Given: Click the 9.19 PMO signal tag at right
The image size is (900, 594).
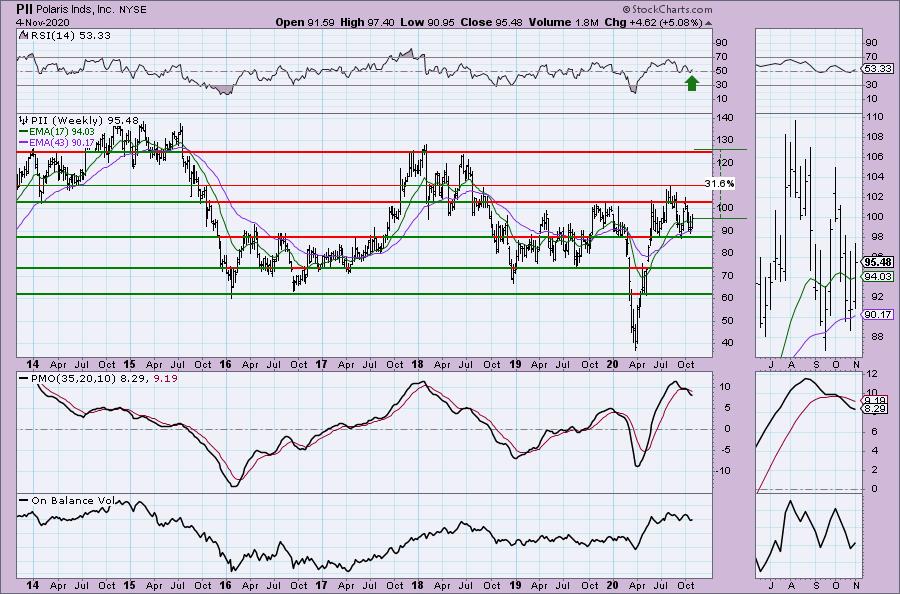Looking at the screenshot, I should coord(875,400).
